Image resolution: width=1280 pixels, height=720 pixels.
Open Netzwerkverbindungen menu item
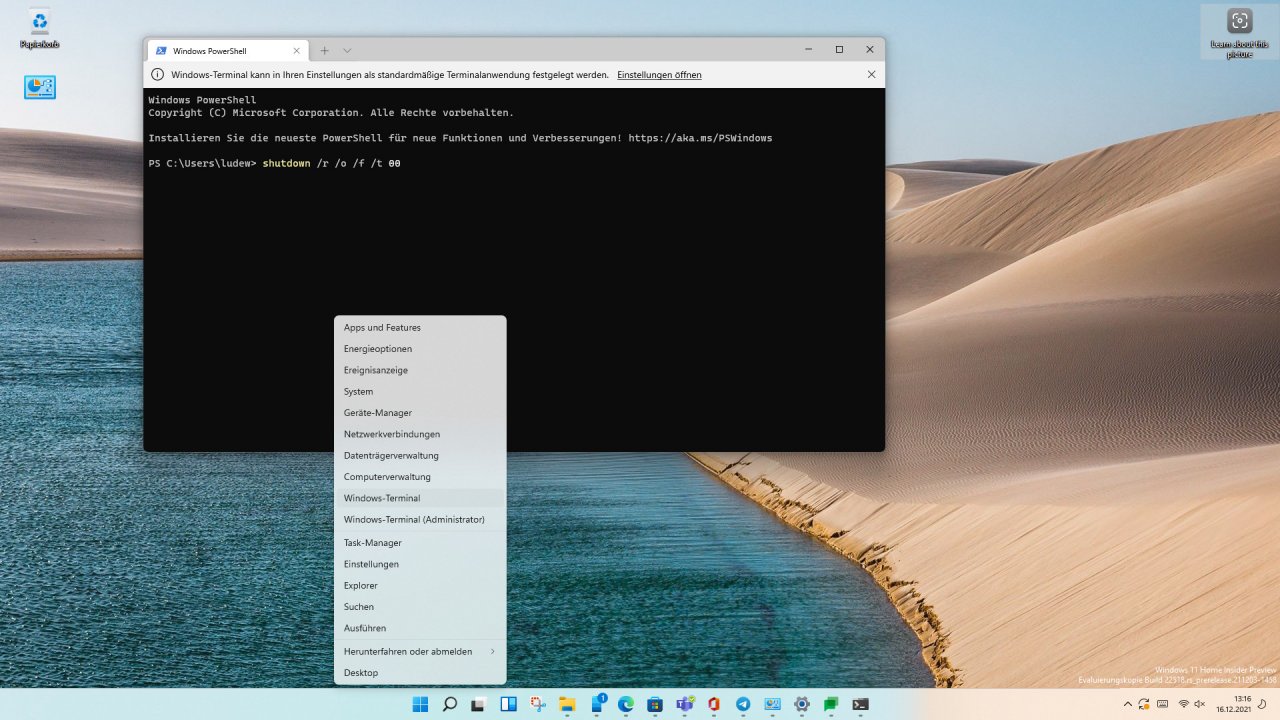coord(420,434)
